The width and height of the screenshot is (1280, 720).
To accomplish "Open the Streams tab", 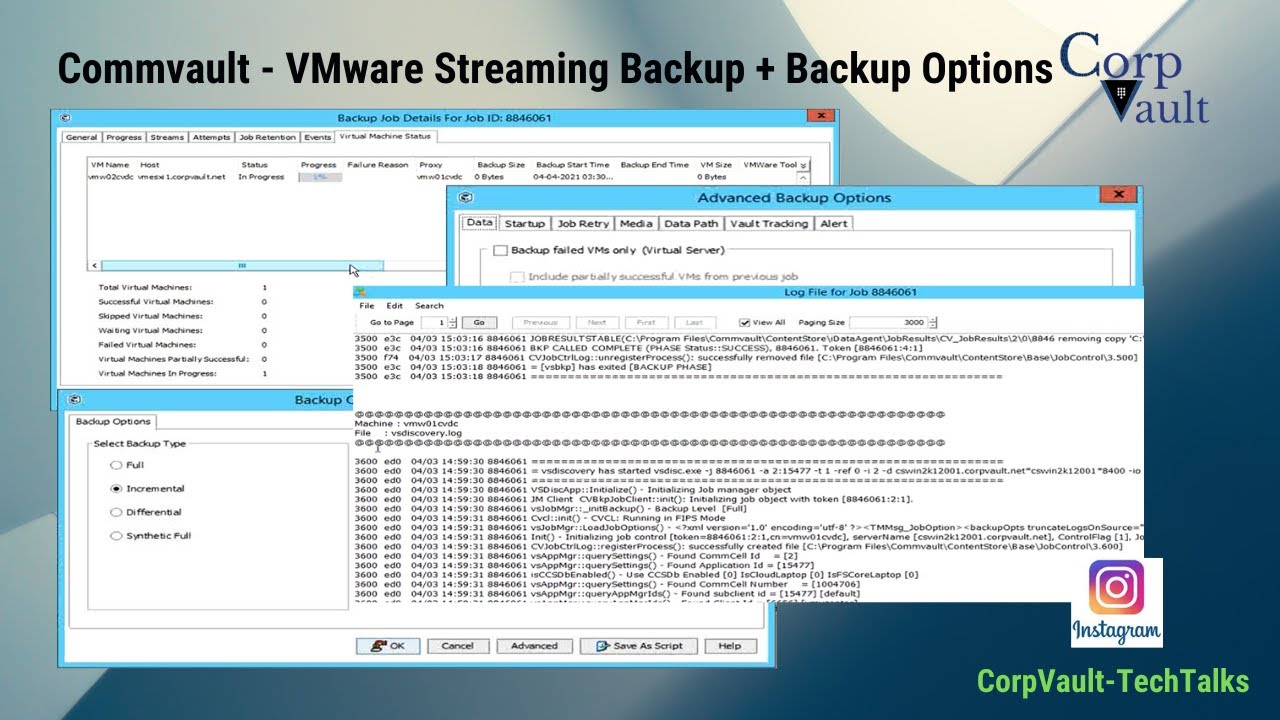I will 167,137.
